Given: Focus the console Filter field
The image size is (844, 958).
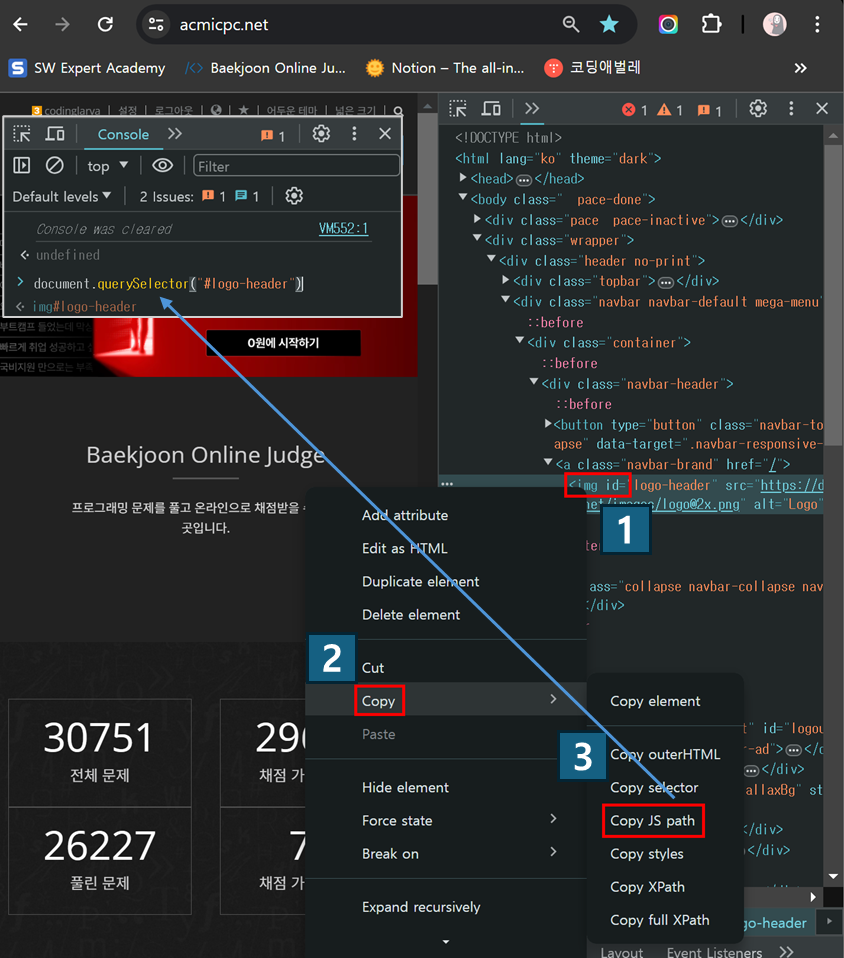Looking at the screenshot, I should point(297,166).
